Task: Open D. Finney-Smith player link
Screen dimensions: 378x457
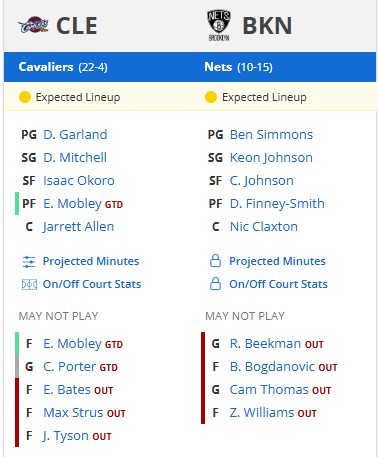Action: click(x=277, y=204)
